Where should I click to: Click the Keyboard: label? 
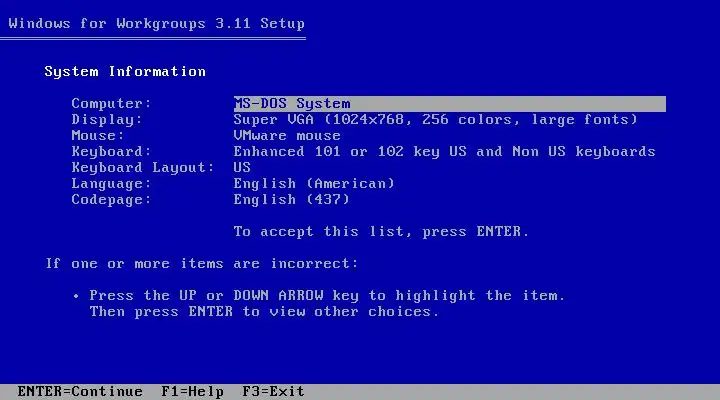111,152
